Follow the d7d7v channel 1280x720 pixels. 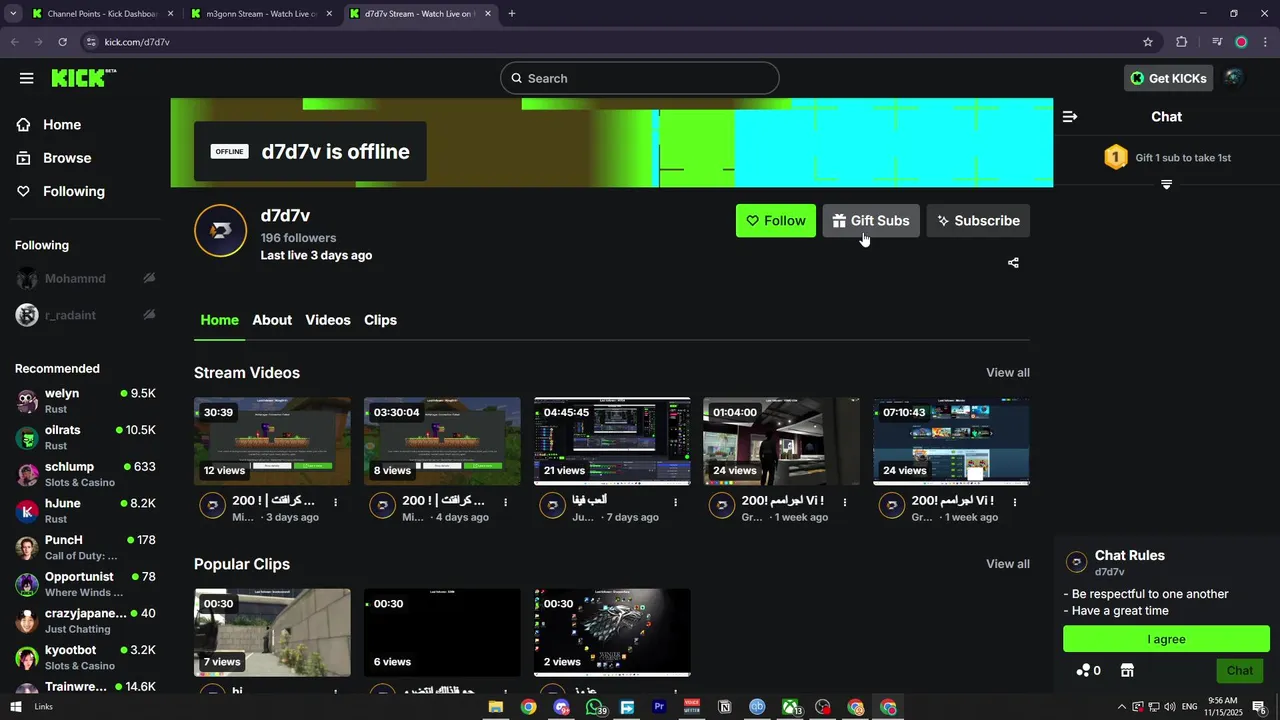(x=776, y=221)
